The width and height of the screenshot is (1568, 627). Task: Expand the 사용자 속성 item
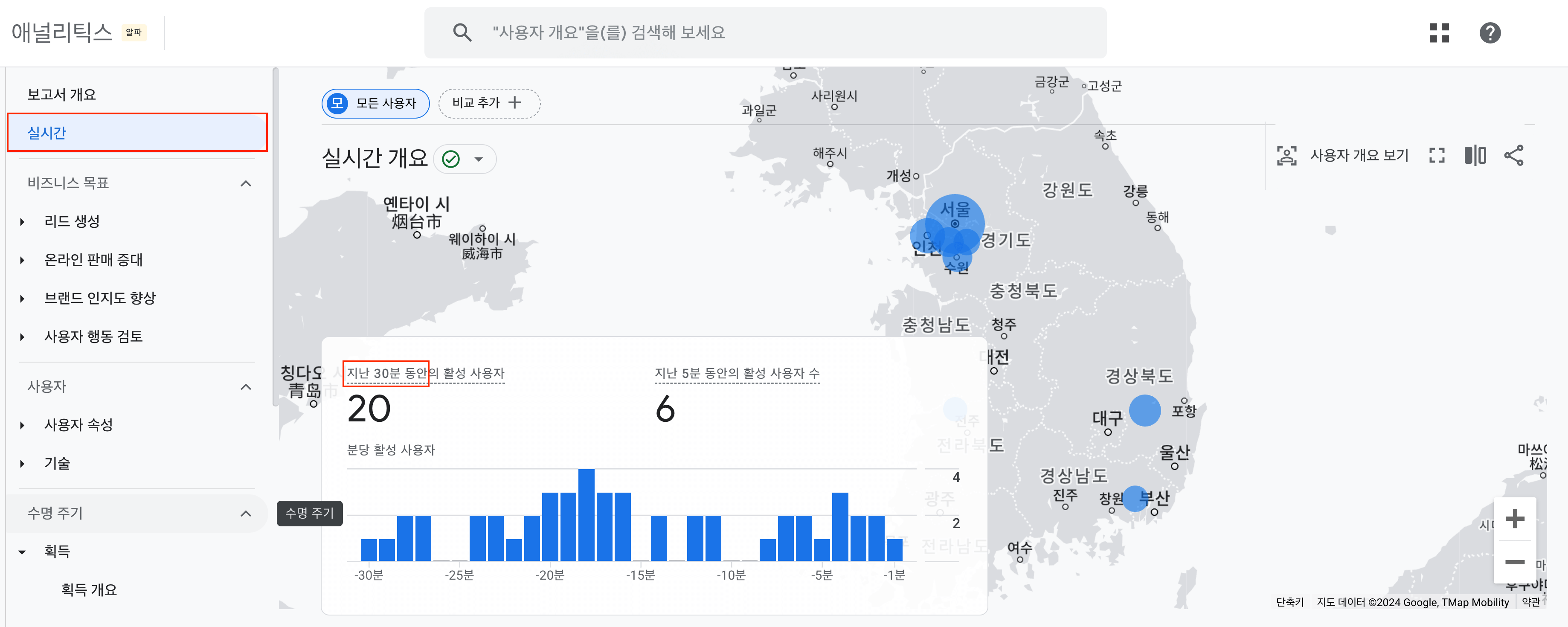coord(23,425)
